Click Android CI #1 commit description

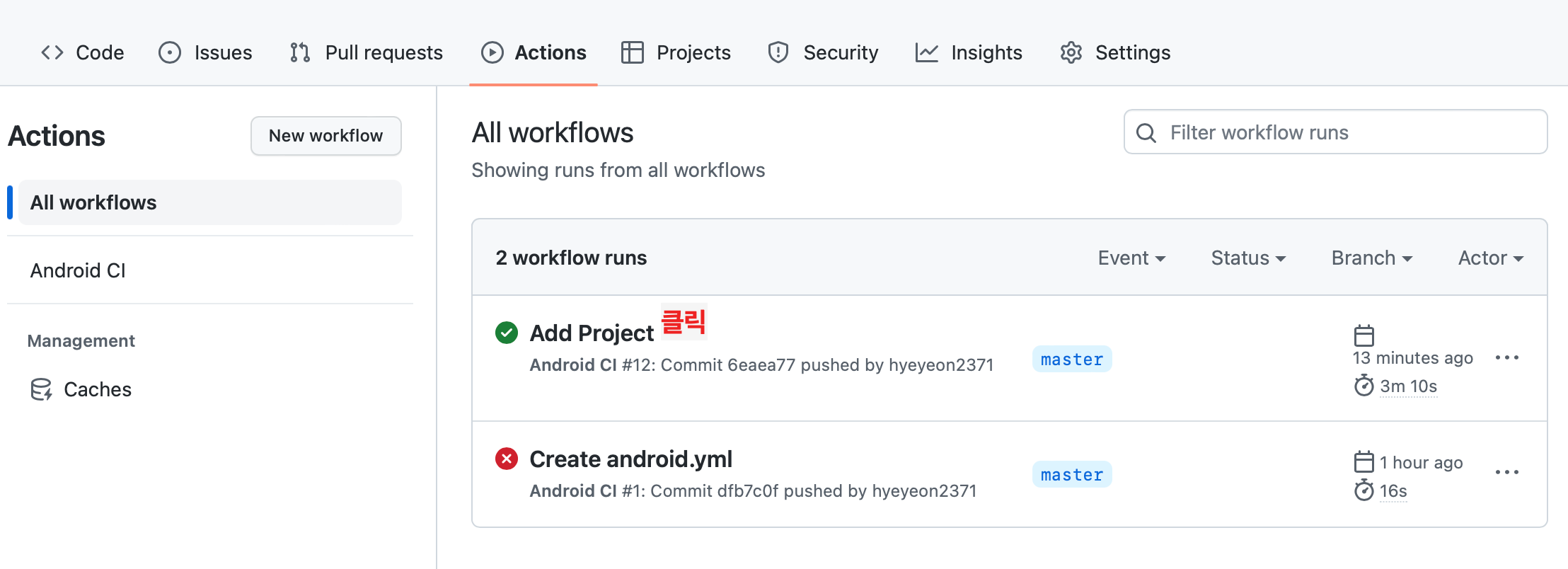pyautogui.click(x=754, y=491)
